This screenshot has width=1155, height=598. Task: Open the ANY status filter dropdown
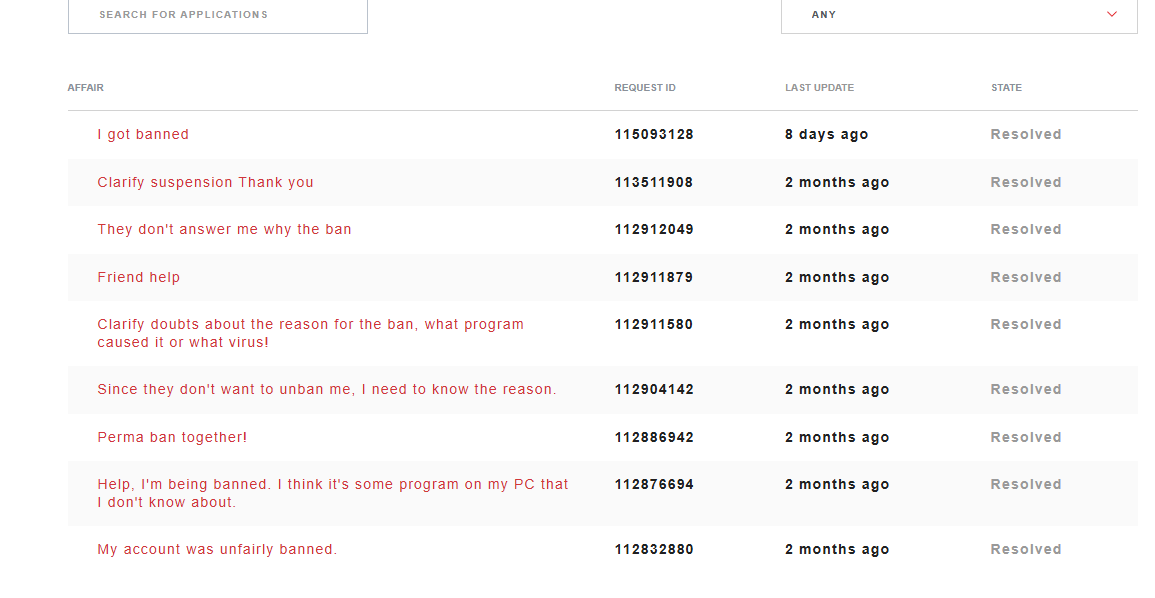(x=959, y=16)
